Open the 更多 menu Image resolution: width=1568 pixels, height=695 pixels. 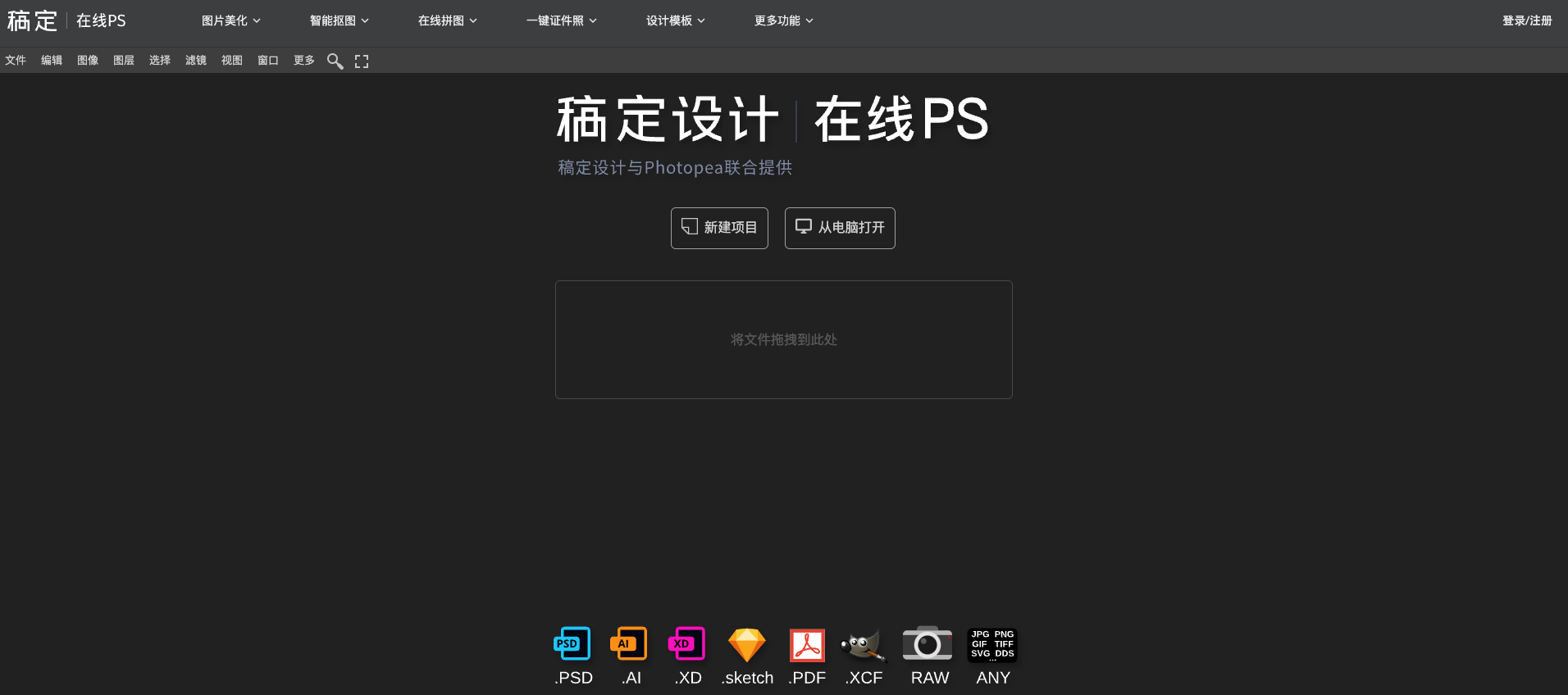click(304, 61)
